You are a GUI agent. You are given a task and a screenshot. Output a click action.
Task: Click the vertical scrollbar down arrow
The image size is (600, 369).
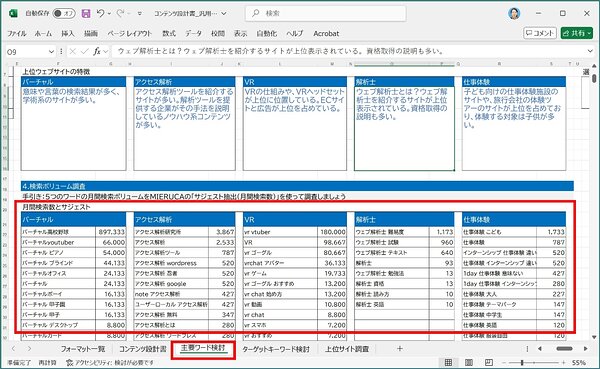pos(594,337)
